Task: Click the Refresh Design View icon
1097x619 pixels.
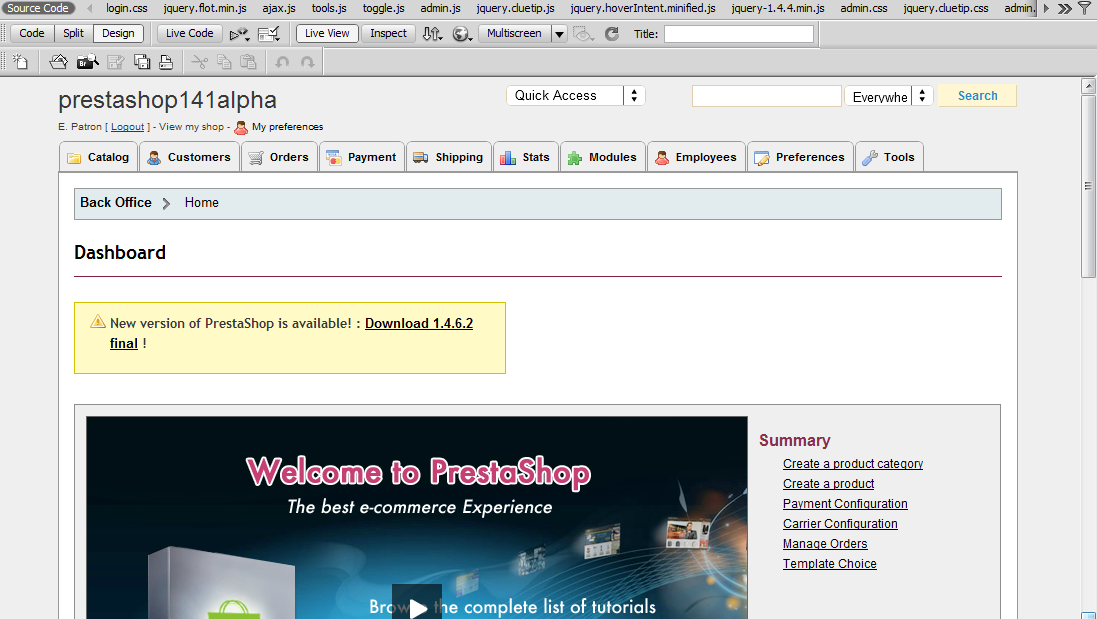Action: [x=611, y=34]
